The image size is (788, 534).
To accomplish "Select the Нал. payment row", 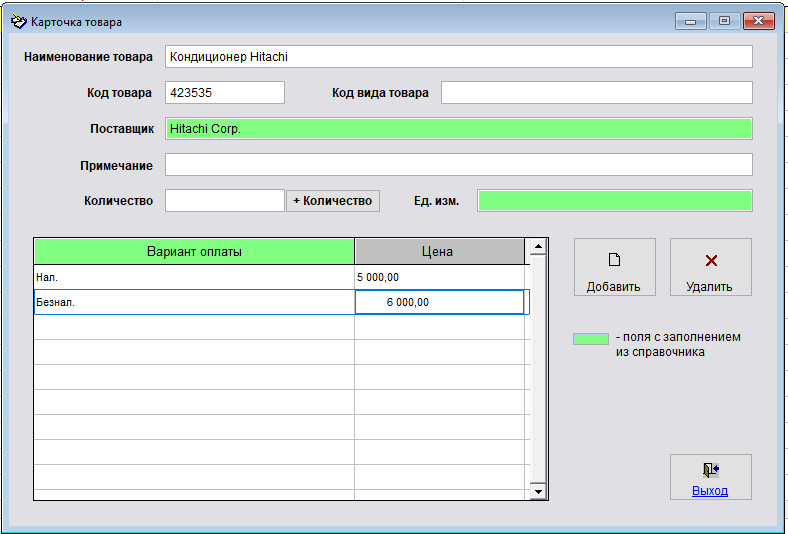I will pyautogui.click(x=194, y=277).
